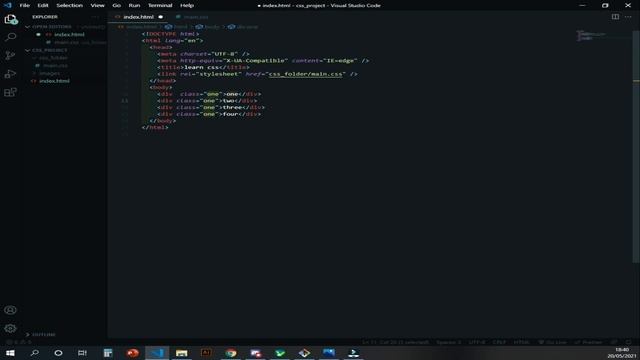Click the line and column status item

[395, 342]
